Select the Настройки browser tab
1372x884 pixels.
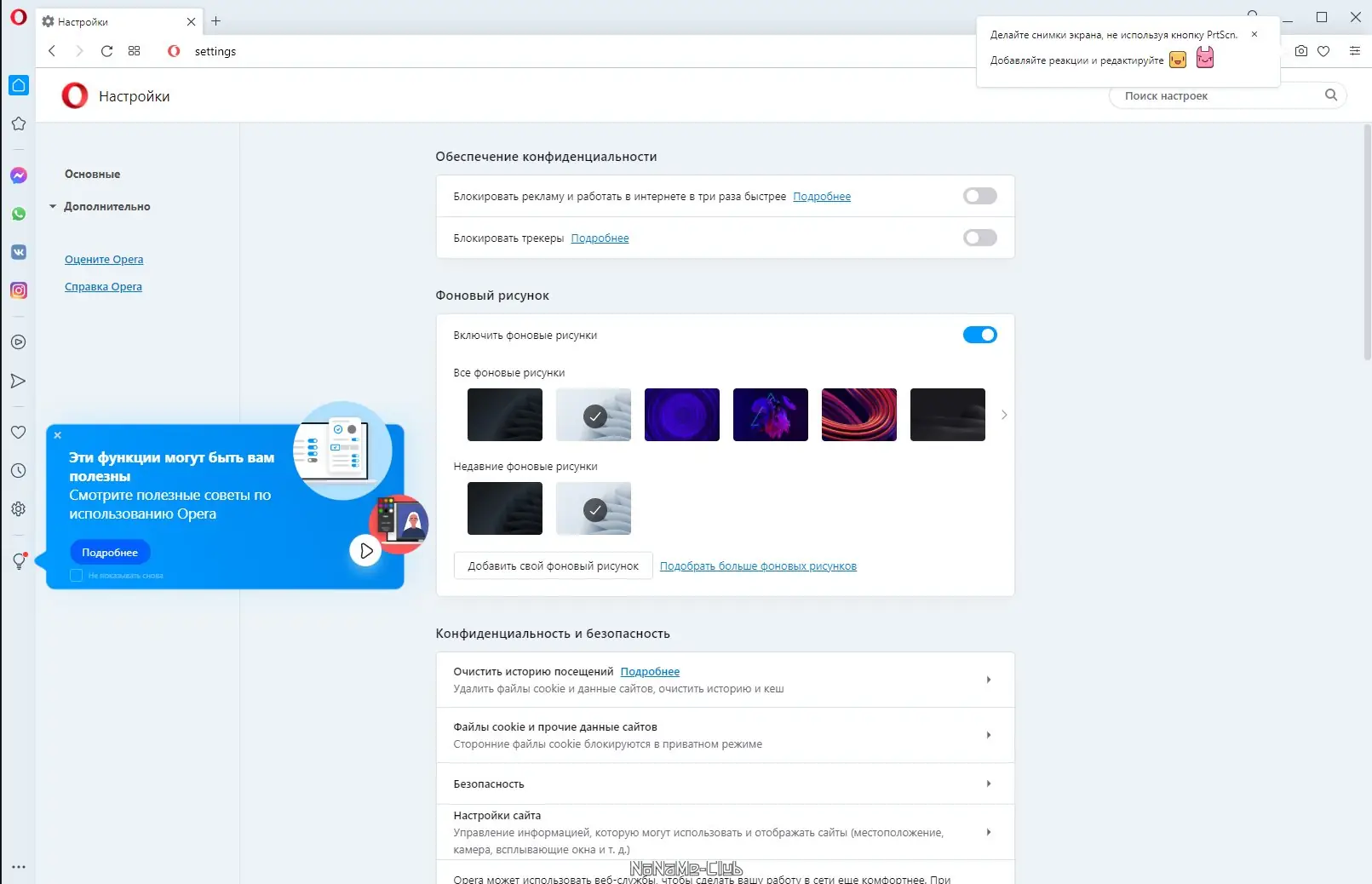118,21
